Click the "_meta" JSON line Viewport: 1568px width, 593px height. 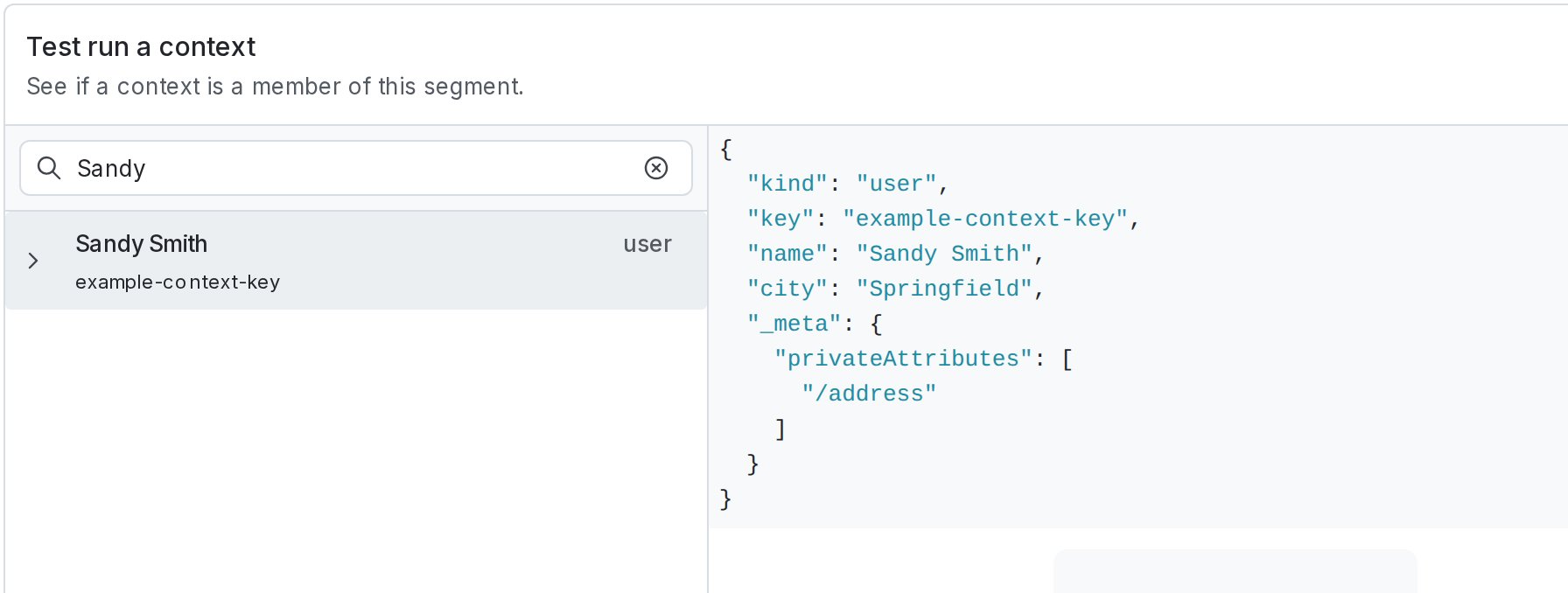point(815,324)
